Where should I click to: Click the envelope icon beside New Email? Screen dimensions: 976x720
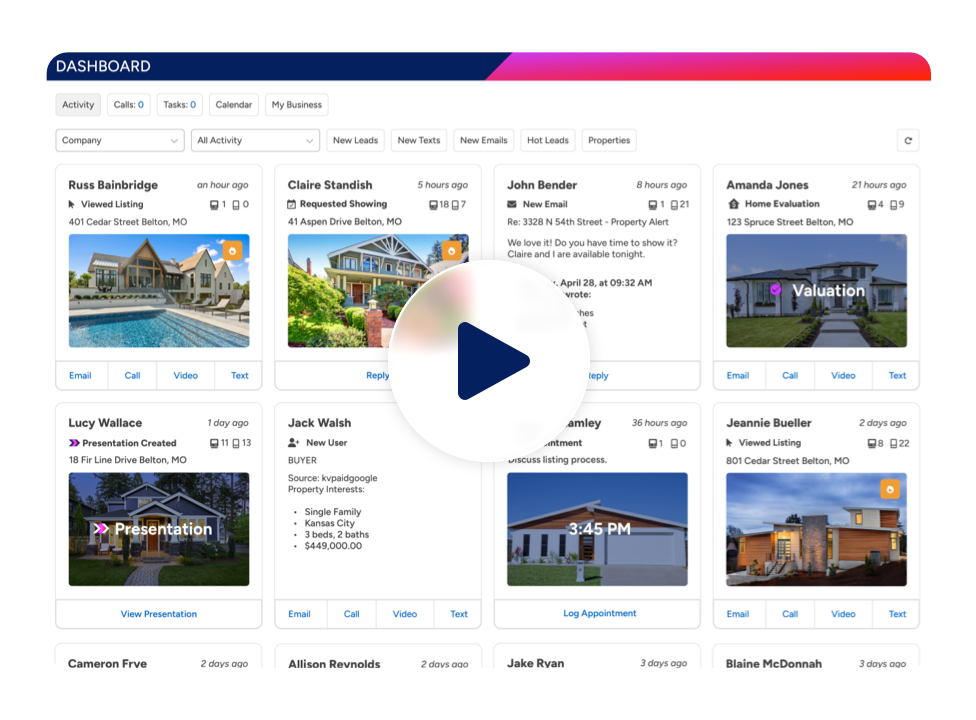pos(512,205)
